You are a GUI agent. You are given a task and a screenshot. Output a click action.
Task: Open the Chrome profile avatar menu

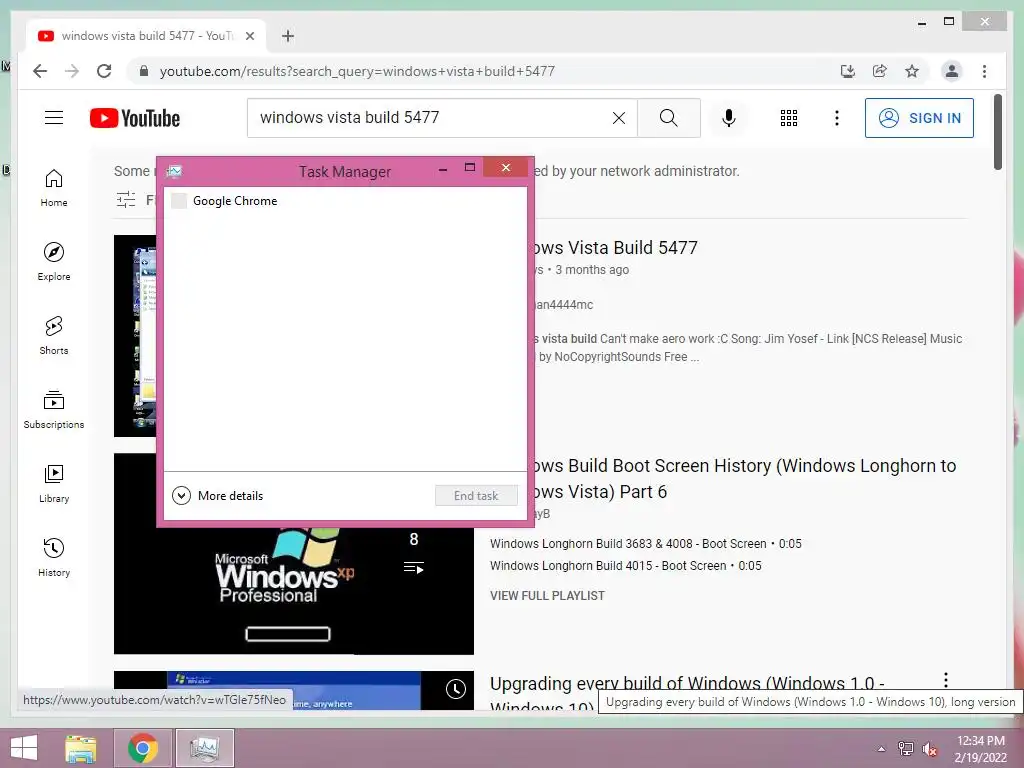coord(952,71)
